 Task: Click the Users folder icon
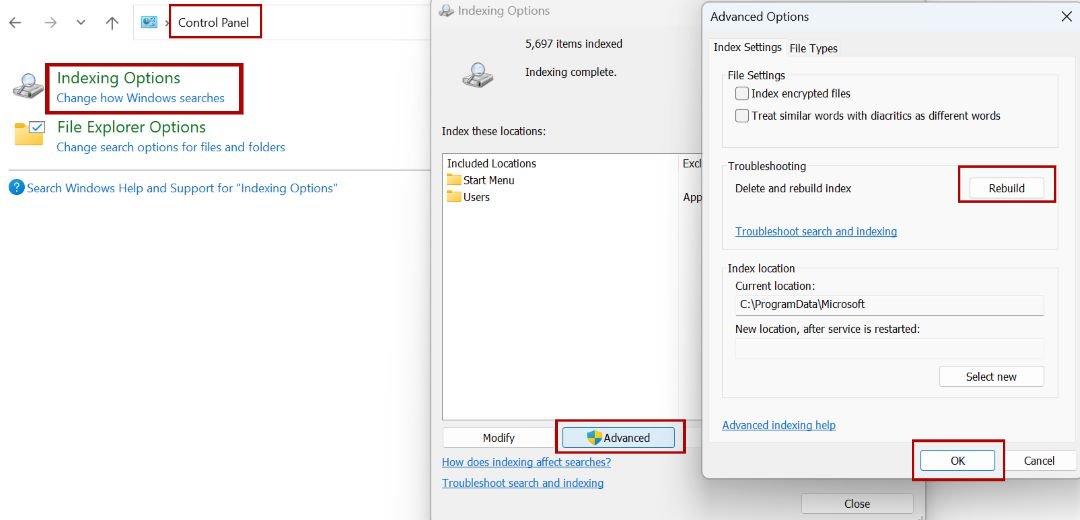tap(453, 197)
